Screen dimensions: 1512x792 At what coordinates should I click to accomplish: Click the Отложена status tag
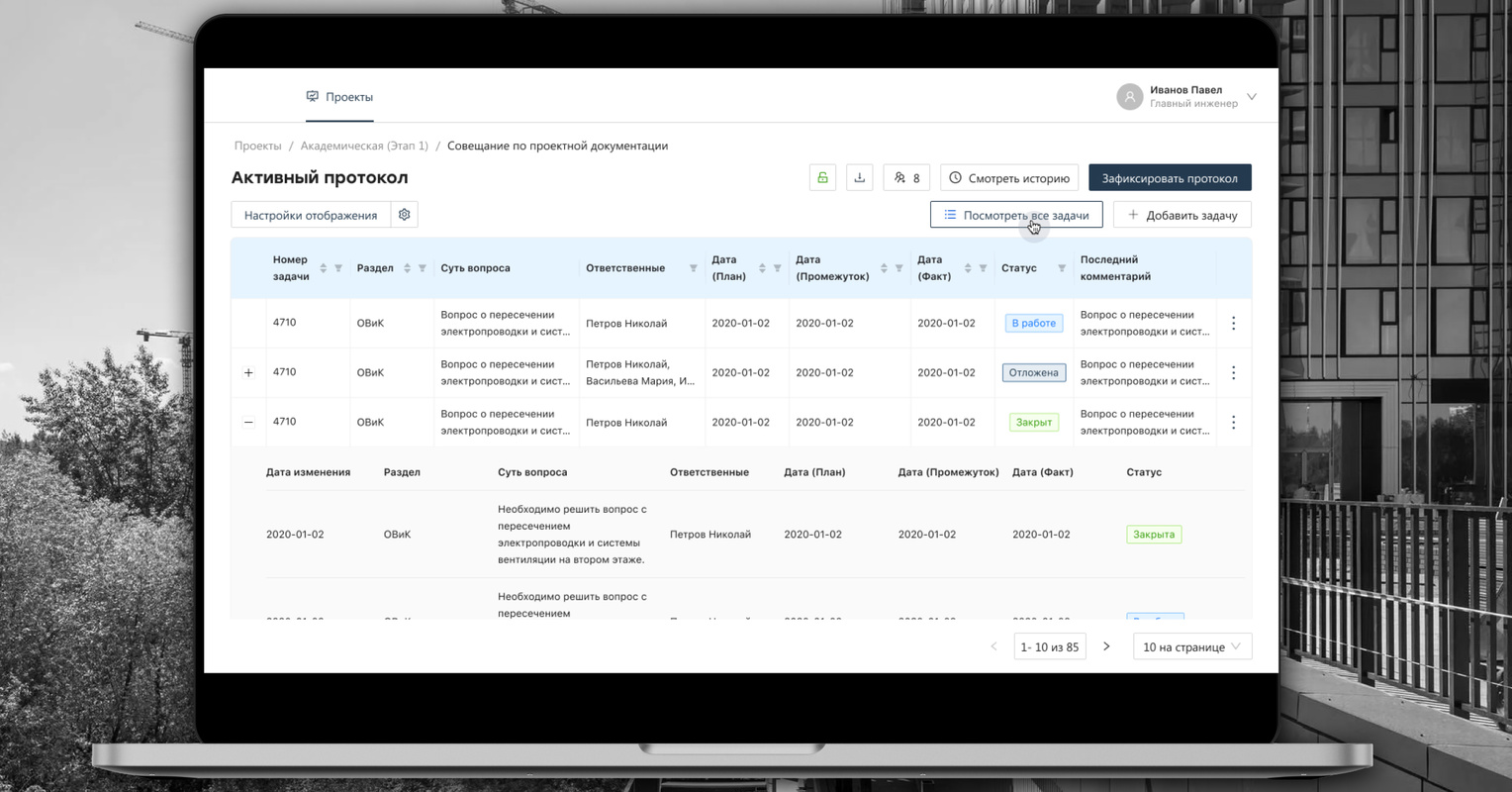pos(1034,372)
